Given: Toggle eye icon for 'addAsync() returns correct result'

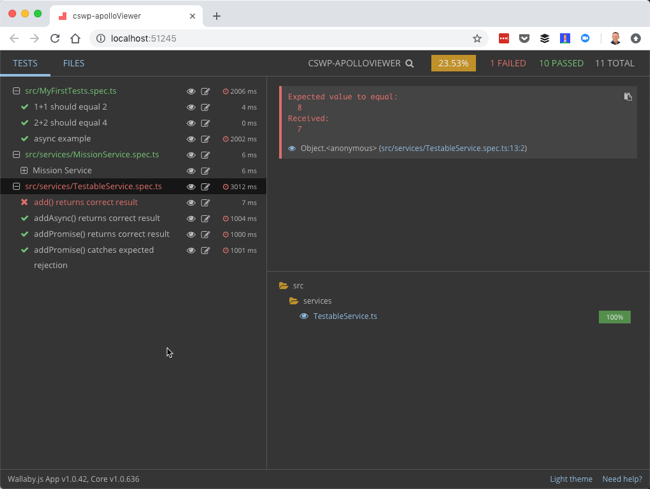Looking at the screenshot, I should point(191,218).
